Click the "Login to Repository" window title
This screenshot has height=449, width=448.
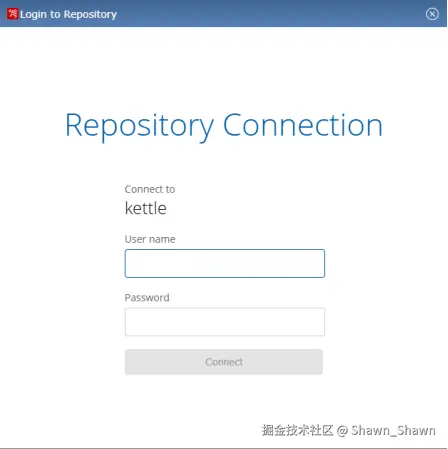pos(68,14)
